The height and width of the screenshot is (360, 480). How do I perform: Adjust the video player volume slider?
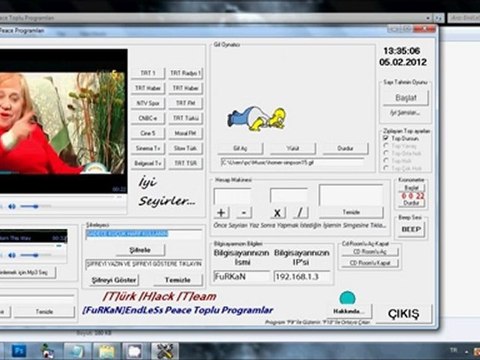tap(36, 207)
